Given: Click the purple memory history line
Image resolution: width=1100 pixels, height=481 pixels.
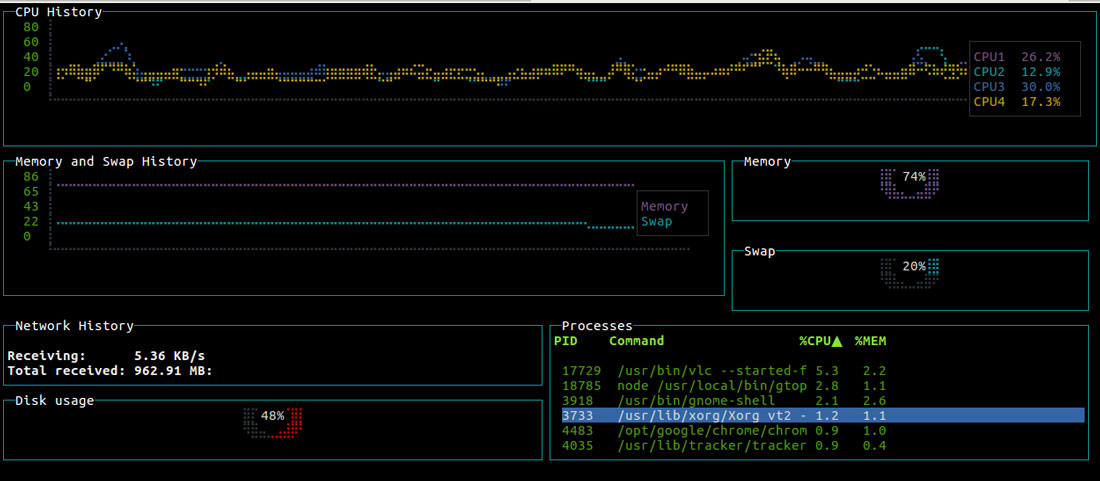Looking at the screenshot, I should [x=345, y=185].
